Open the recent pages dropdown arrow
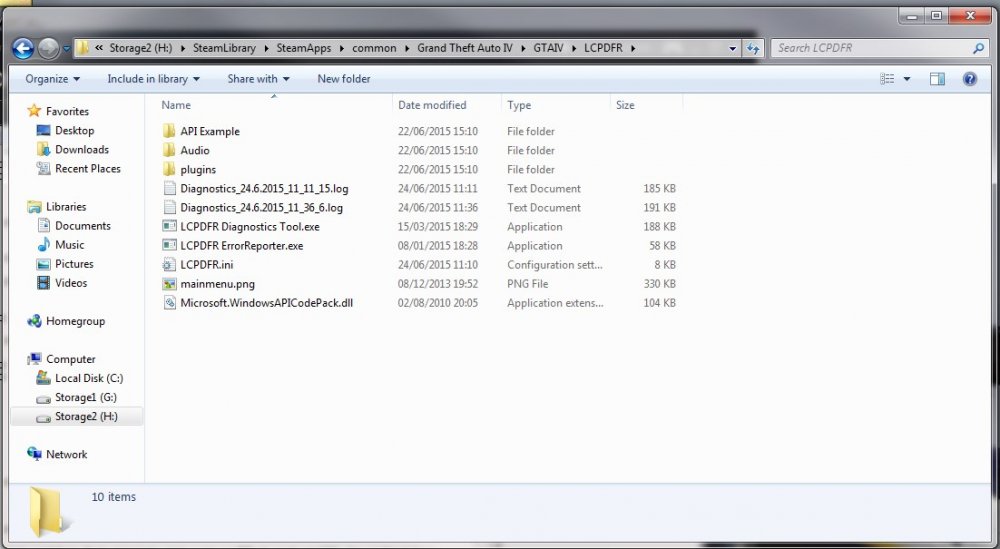This screenshot has width=1000, height=549. click(x=66, y=48)
